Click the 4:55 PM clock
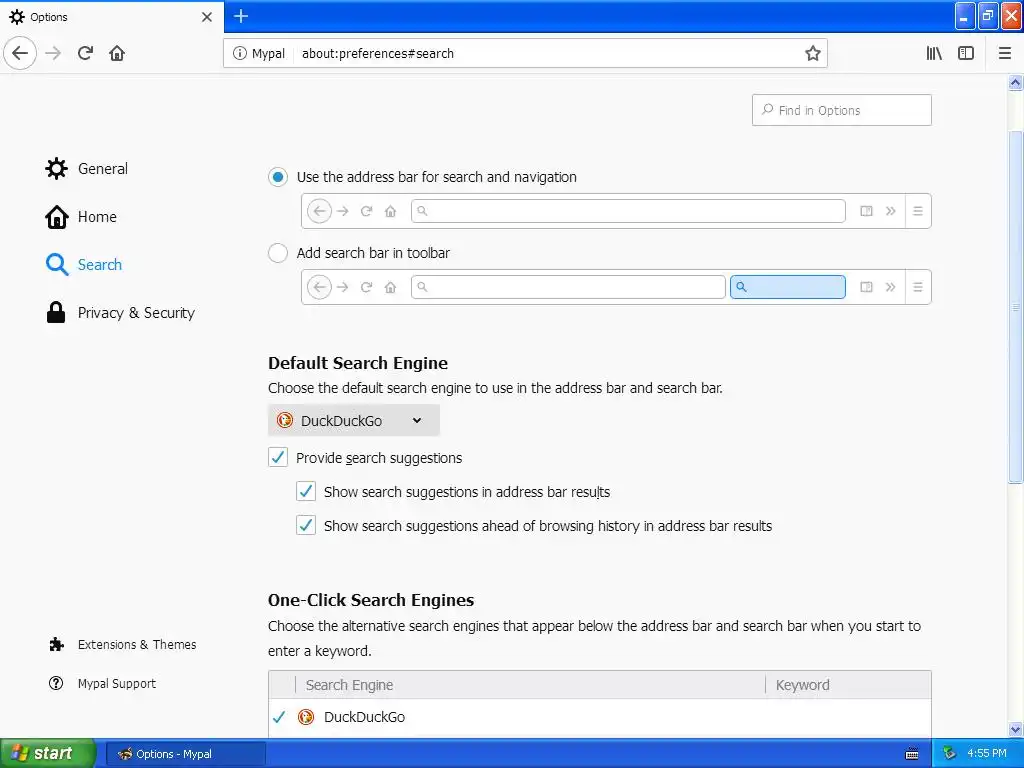This screenshot has width=1024, height=768. [987, 754]
